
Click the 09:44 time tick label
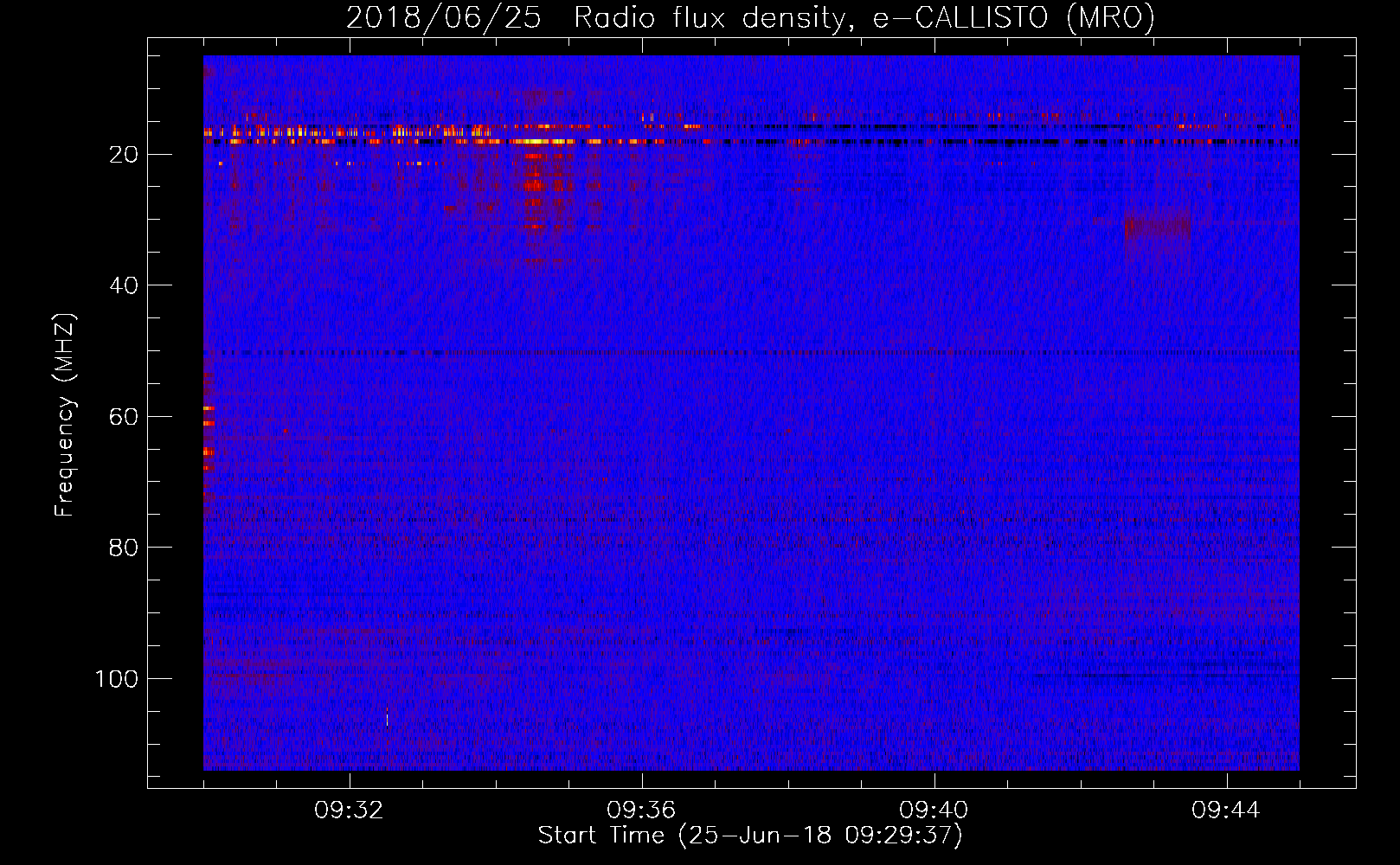tap(1226, 811)
